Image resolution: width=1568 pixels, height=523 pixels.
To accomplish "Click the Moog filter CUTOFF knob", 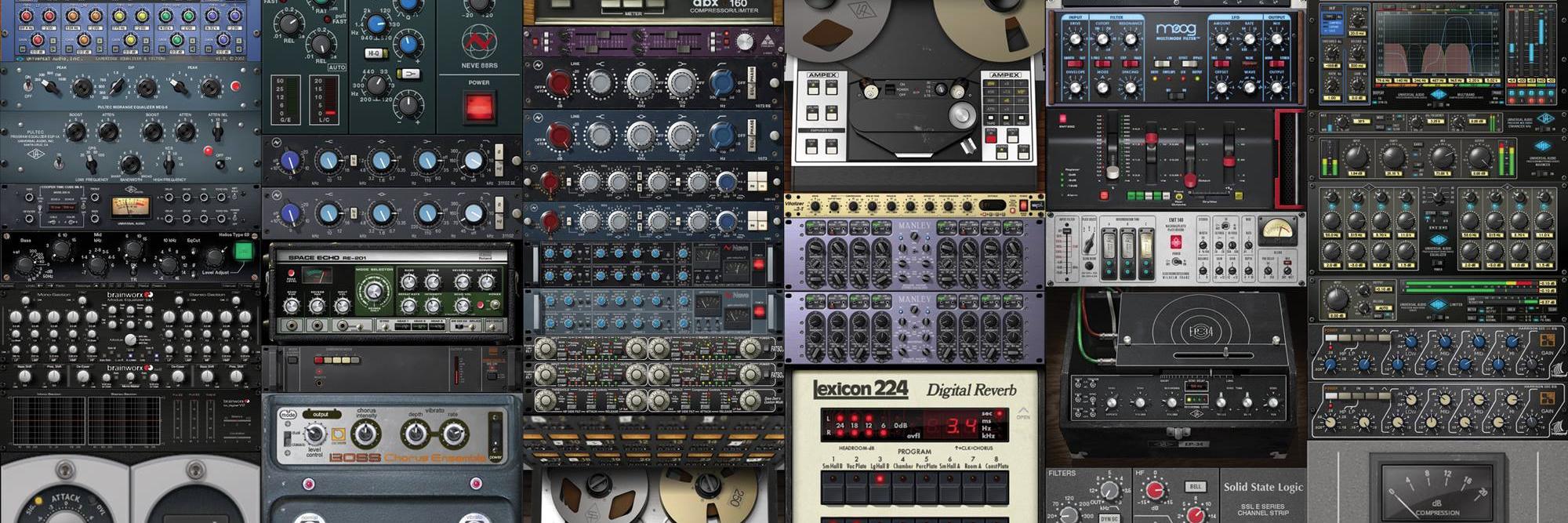I will click(x=1103, y=38).
